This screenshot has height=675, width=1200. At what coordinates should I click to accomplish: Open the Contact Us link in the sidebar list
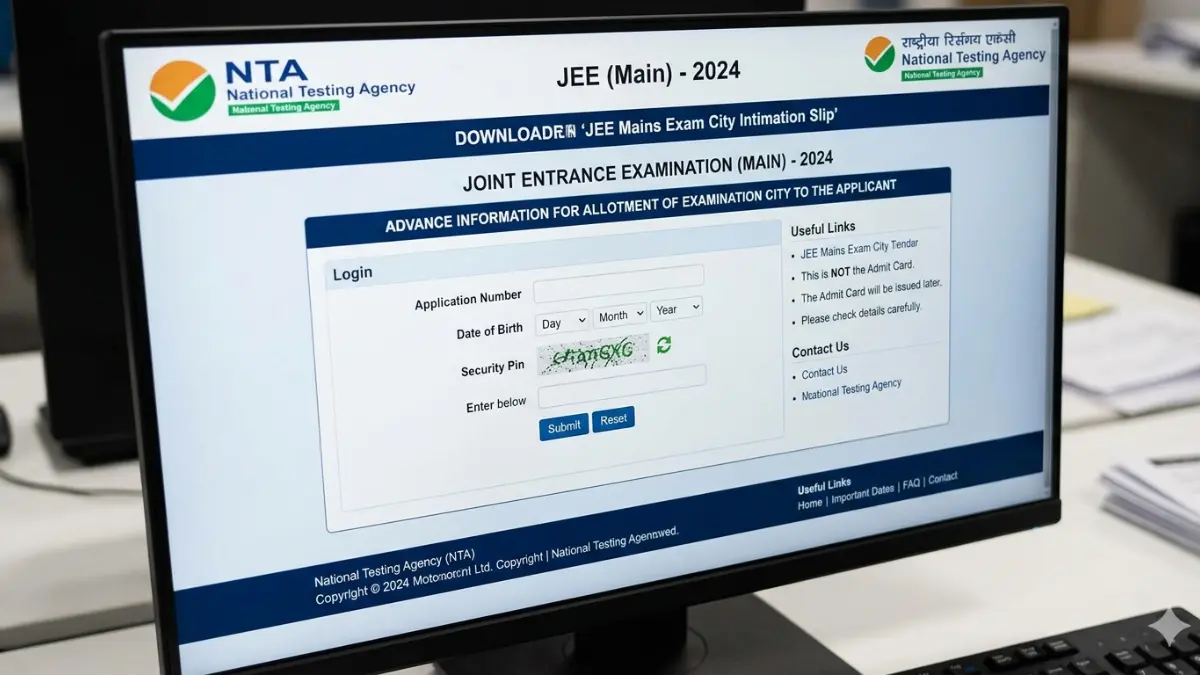click(824, 373)
